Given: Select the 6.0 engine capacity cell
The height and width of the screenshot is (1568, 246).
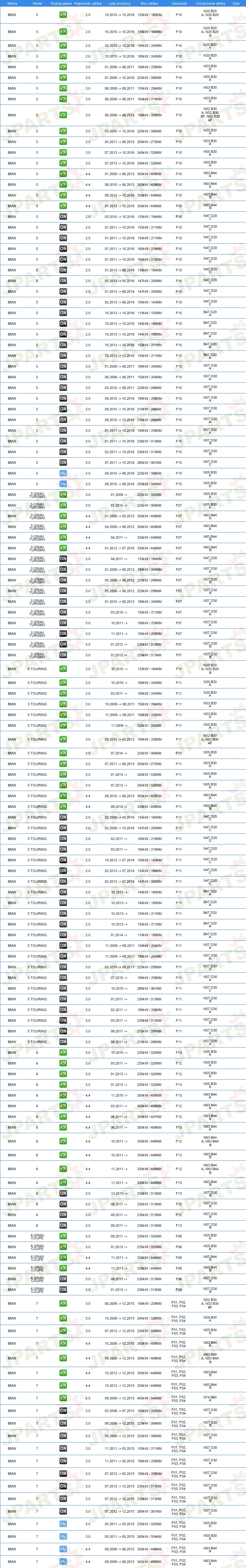Looking at the screenshot, I should (x=88, y=1398).
